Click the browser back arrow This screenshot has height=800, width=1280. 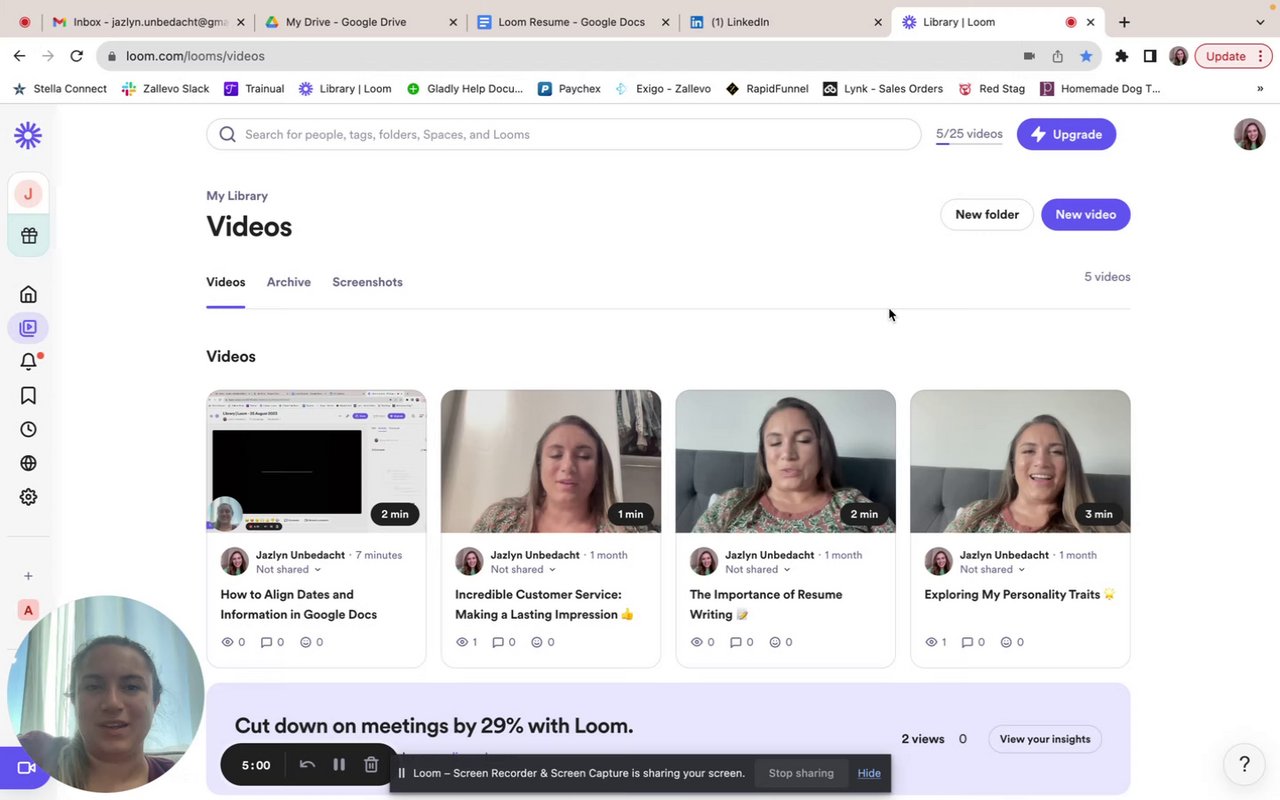pyautogui.click(x=20, y=56)
